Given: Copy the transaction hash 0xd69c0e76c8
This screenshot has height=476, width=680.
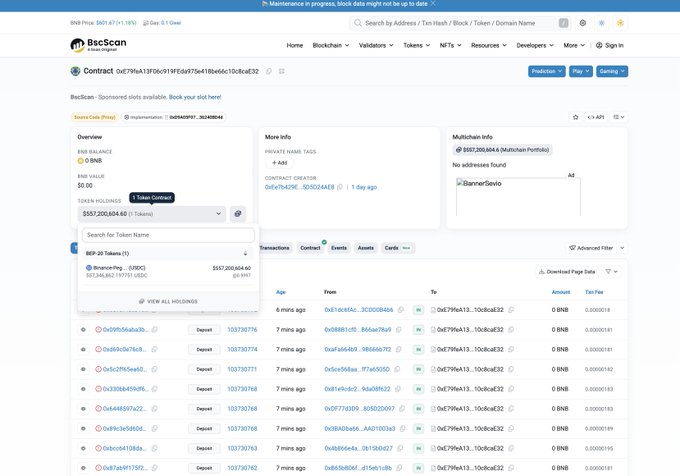Looking at the screenshot, I should click(x=155, y=349).
